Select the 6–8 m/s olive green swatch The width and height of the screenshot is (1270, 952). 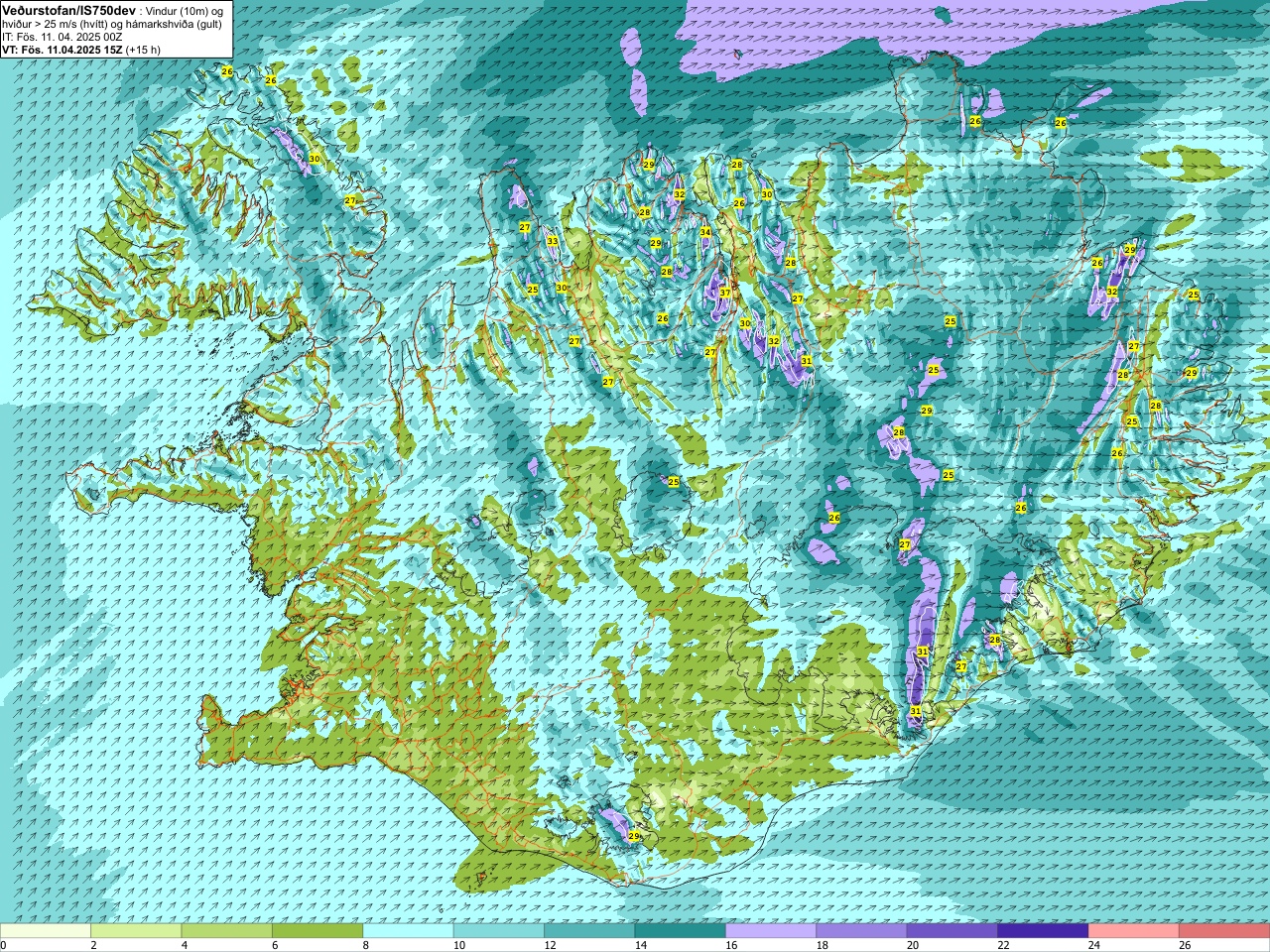(x=317, y=931)
